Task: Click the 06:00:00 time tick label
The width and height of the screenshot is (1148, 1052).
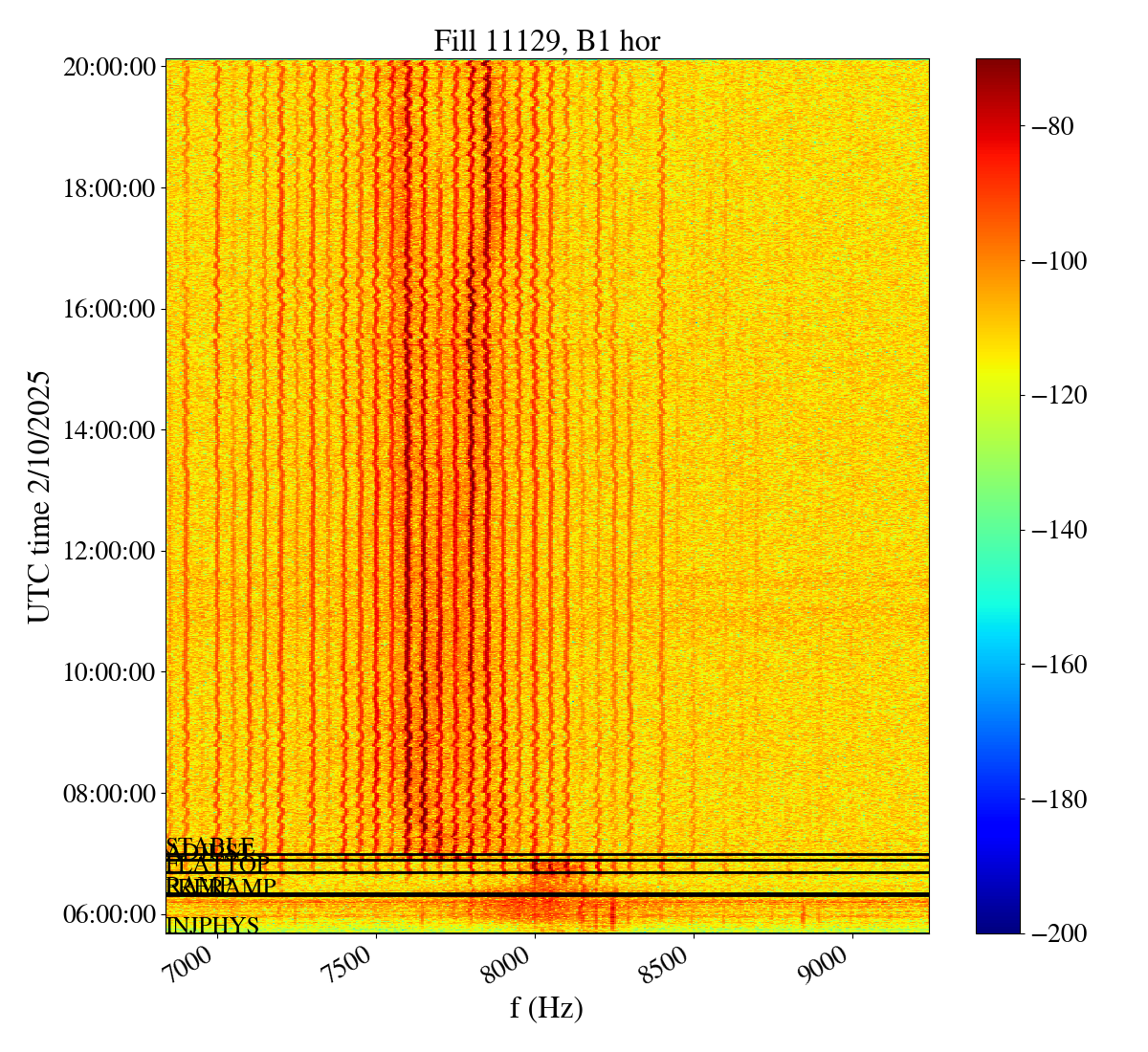Action: click(x=109, y=914)
